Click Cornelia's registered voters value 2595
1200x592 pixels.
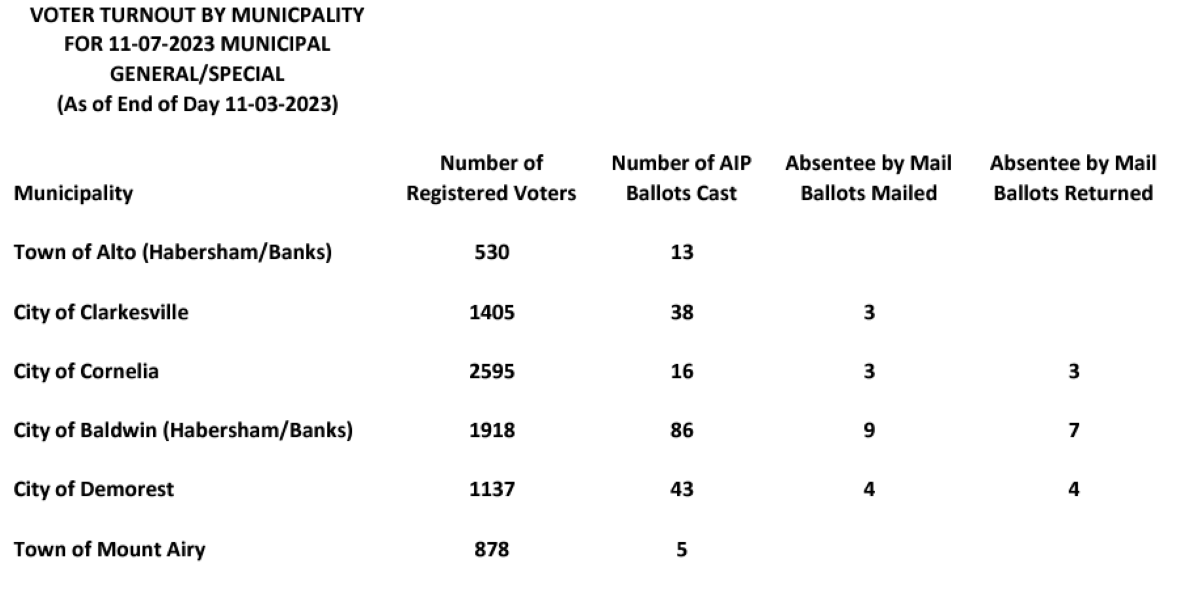click(491, 372)
